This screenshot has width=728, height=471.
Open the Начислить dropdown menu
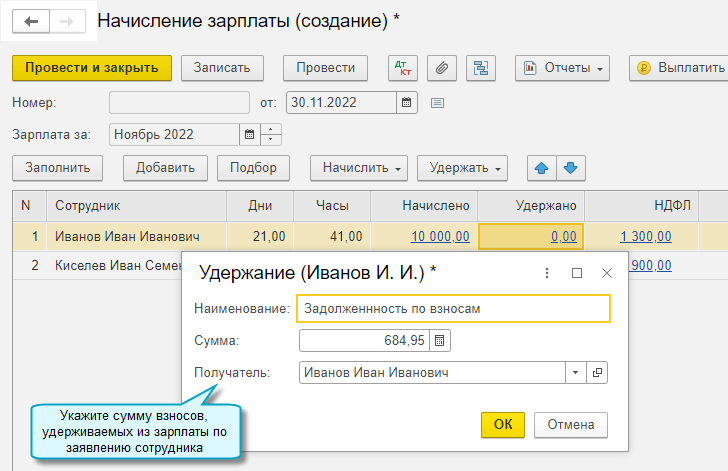click(x=359, y=168)
